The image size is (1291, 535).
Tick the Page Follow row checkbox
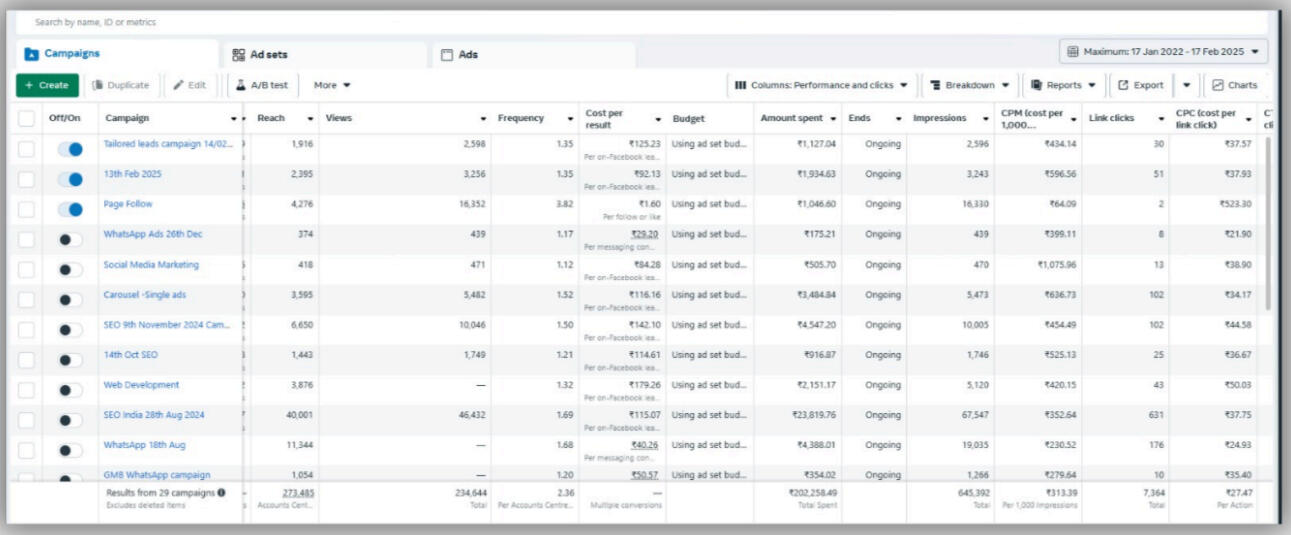pos(26,209)
